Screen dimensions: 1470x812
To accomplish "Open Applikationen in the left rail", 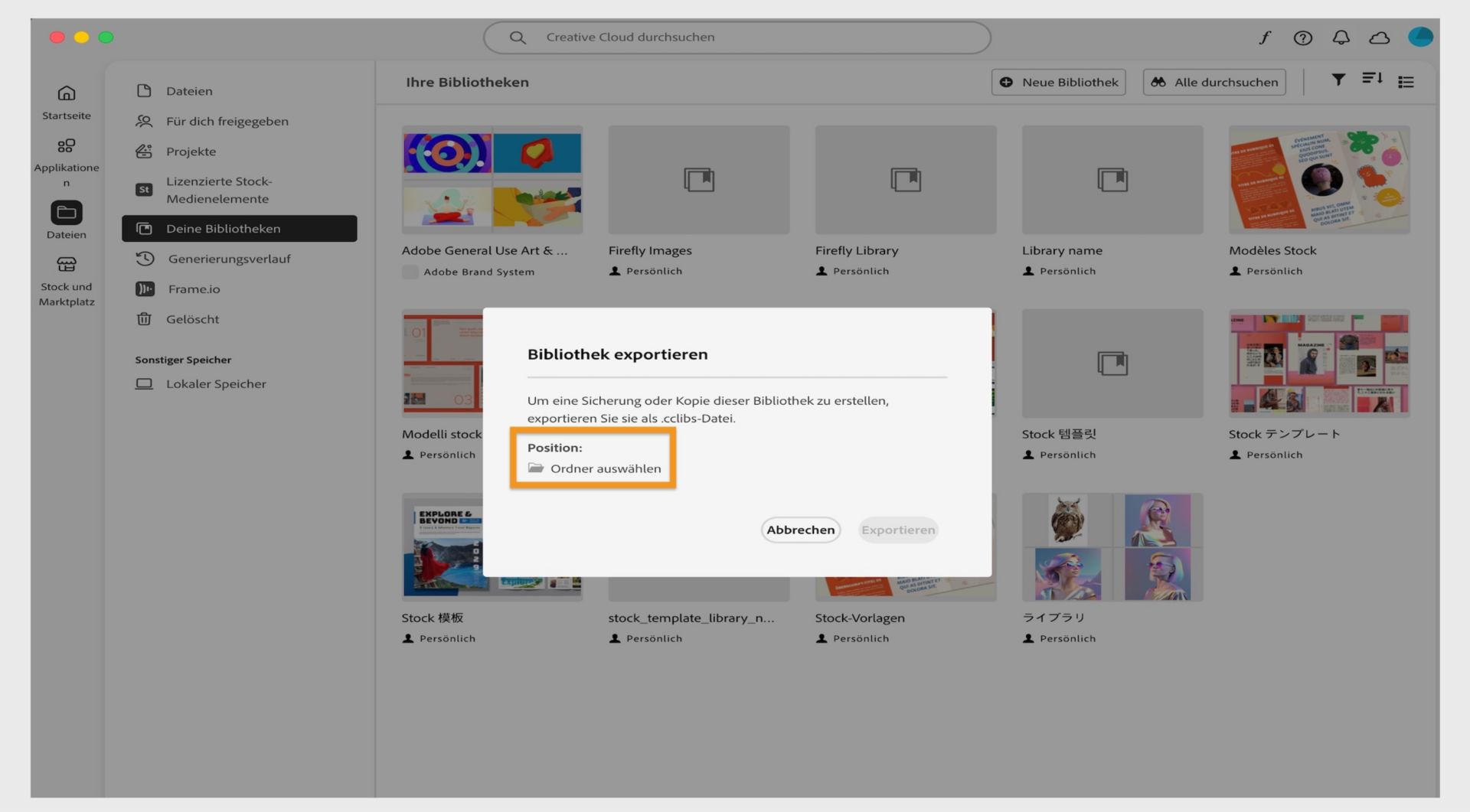I will (67, 163).
